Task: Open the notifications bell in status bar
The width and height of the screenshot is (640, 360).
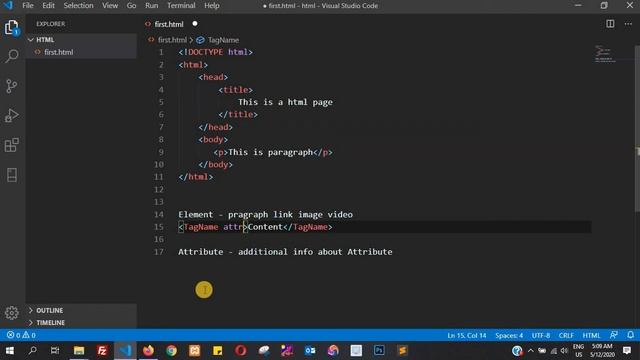Action: [631, 335]
